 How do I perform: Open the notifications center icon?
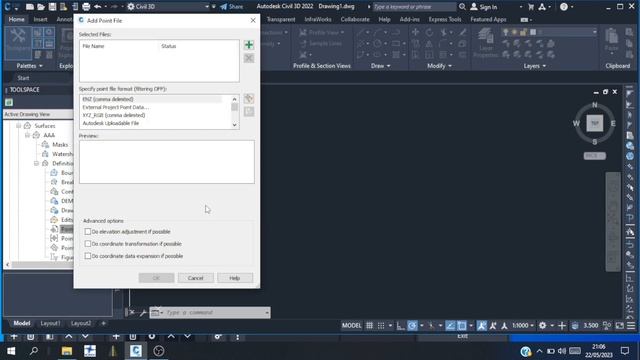(x=625, y=351)
